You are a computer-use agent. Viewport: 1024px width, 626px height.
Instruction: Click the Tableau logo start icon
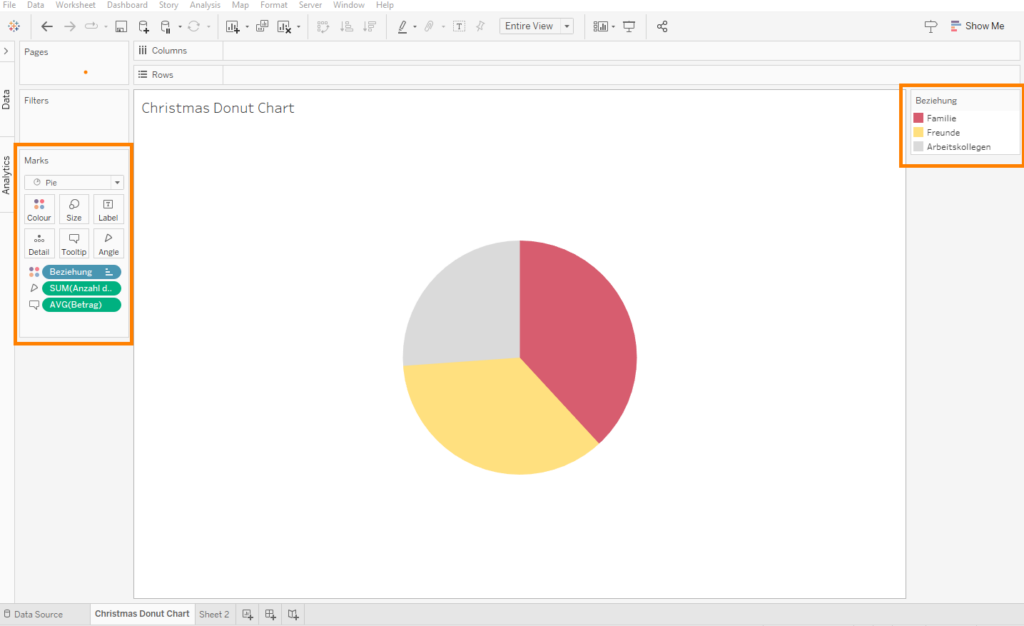(14, 26)
